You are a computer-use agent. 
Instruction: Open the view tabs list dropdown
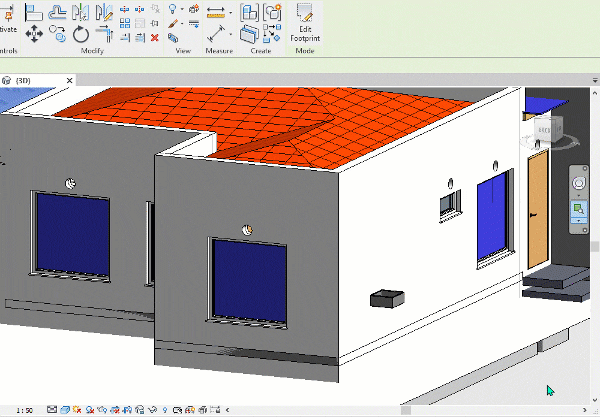(x=595, y=80)
